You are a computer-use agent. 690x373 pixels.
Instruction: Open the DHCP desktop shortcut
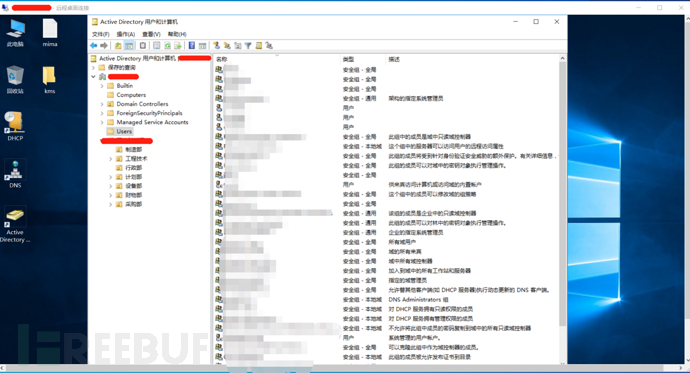click(15, 126)
